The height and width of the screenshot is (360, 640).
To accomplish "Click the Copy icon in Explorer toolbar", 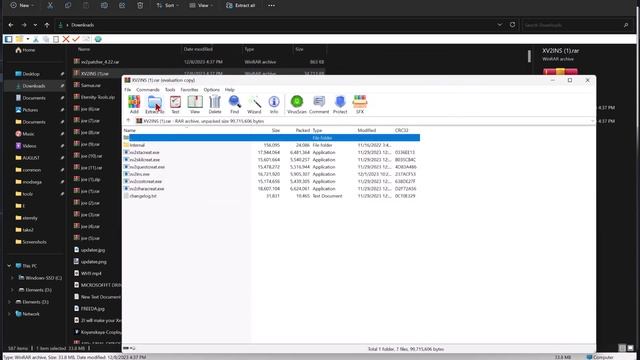I will coord(68,5).
